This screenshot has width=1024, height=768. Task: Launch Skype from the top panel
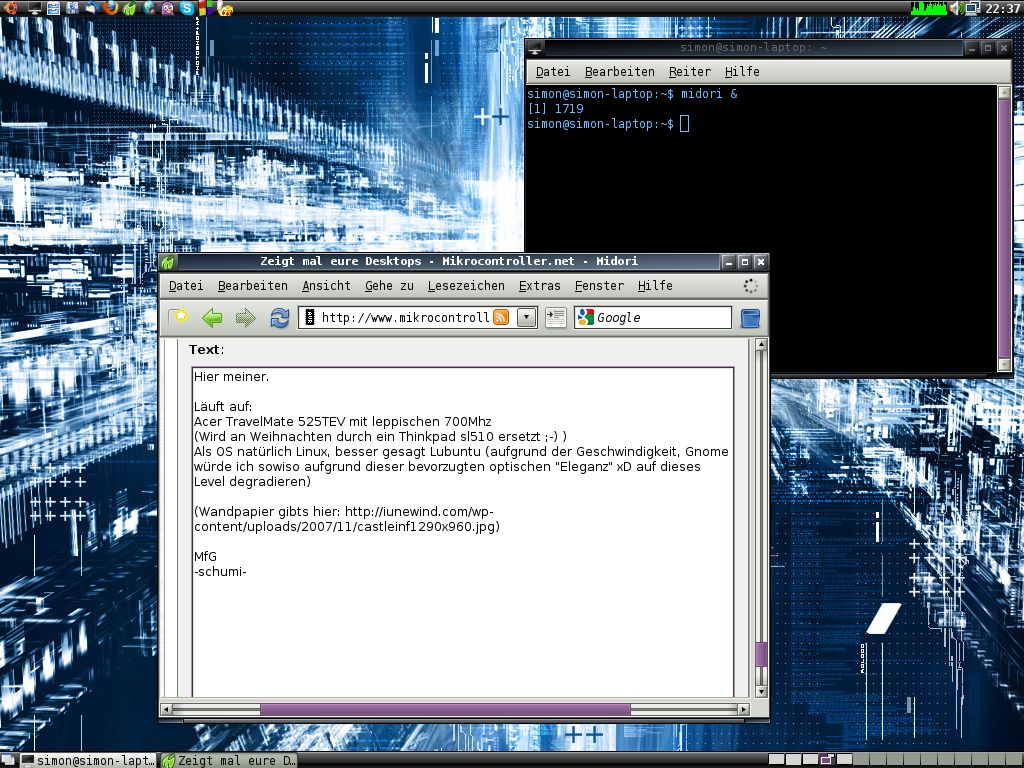coord(187,8)
